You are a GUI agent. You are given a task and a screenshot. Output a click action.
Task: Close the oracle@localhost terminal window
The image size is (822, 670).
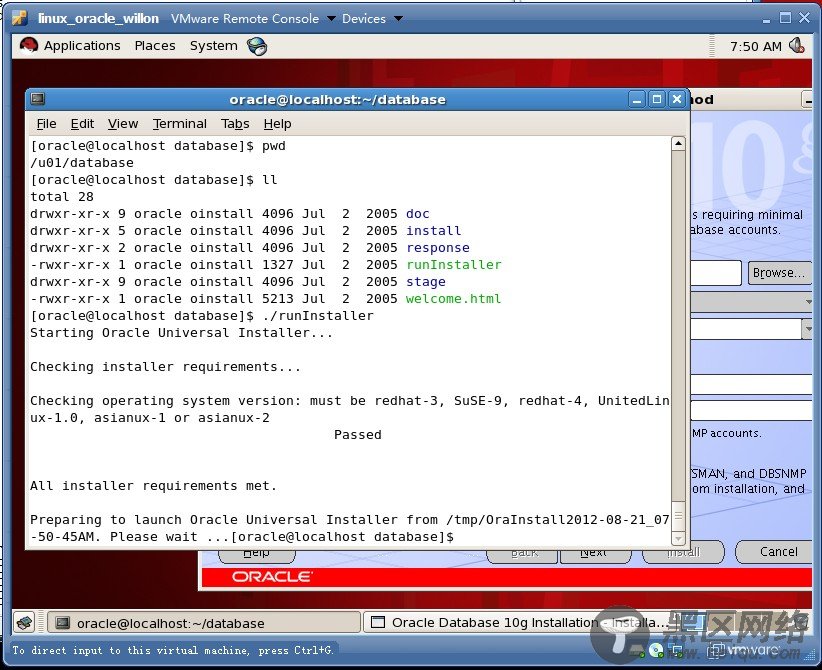pos(677,99)
